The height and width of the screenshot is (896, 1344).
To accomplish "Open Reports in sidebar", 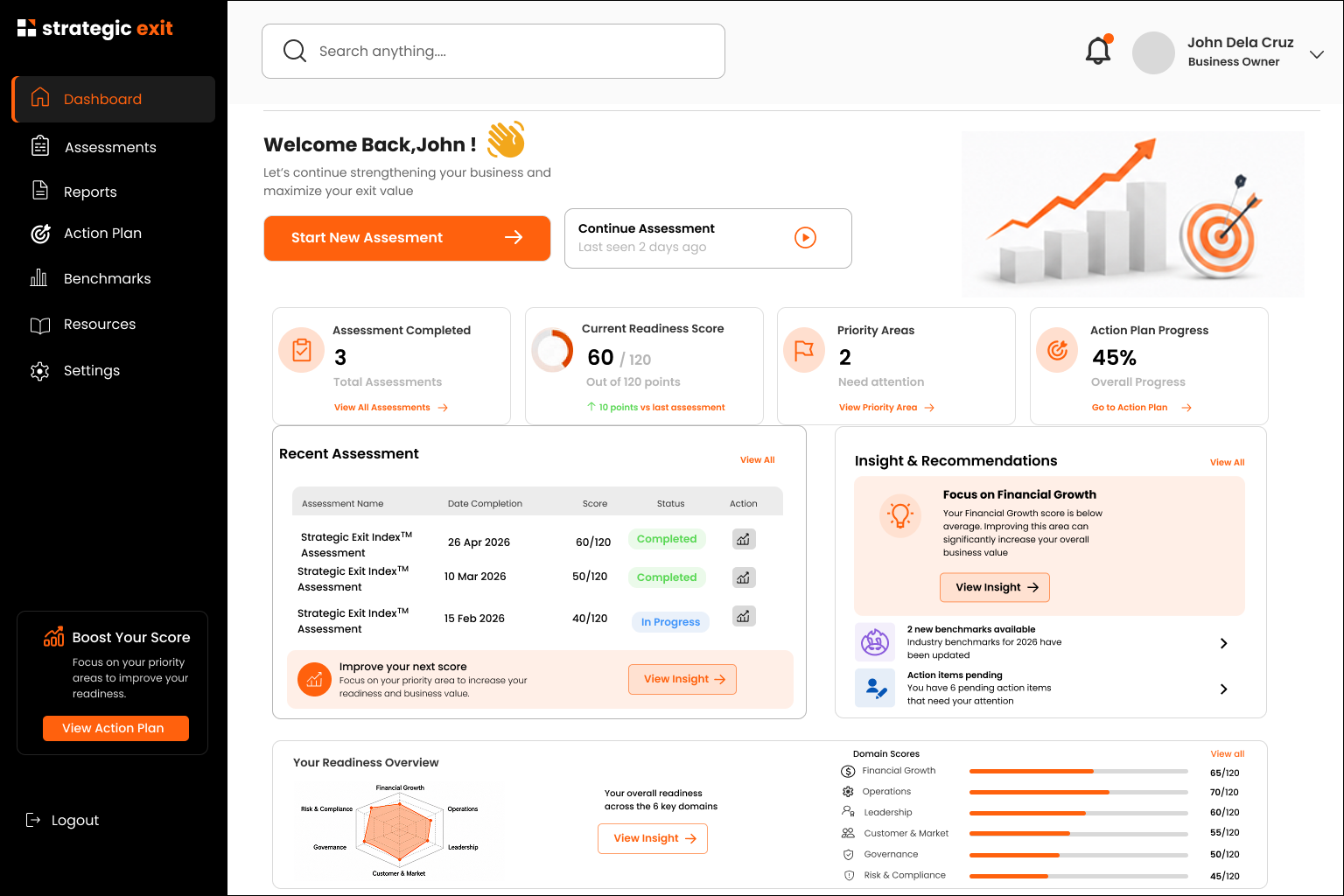I will coord(90,192).
